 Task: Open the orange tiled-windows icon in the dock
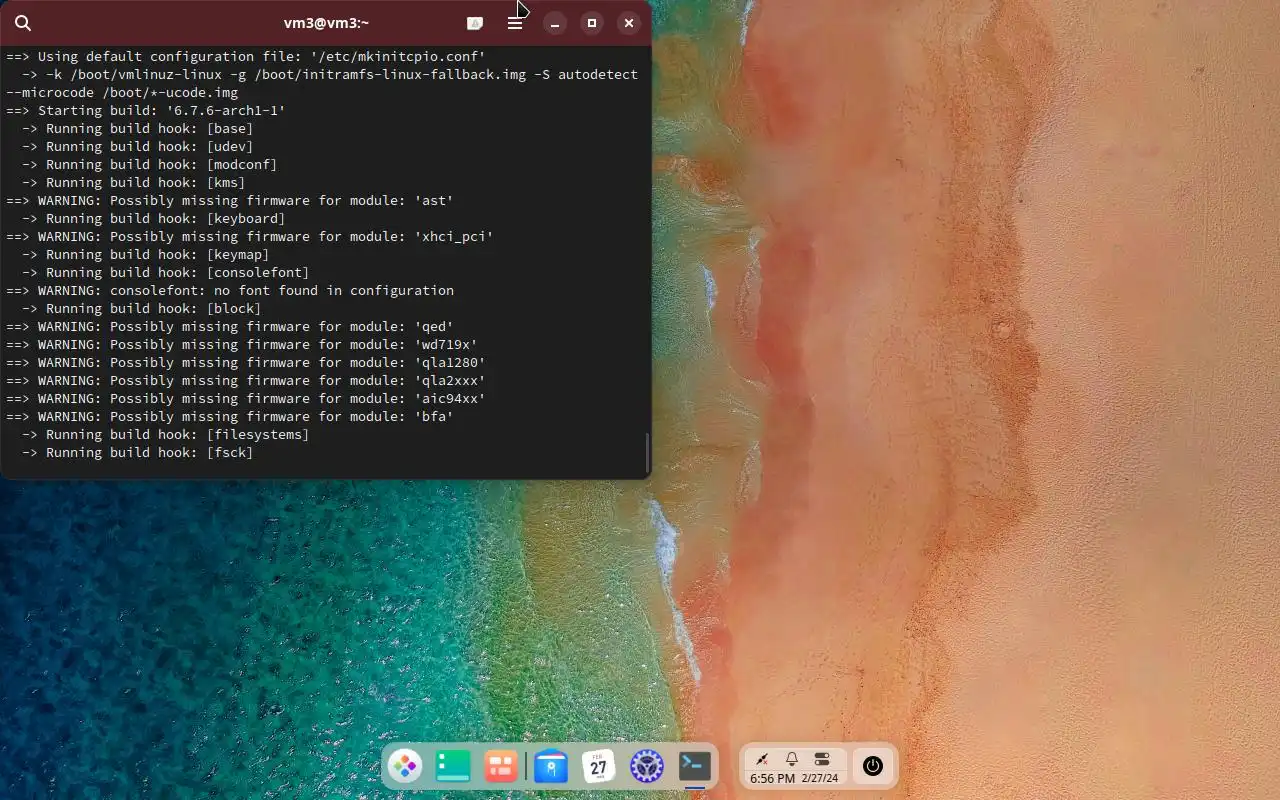(x=501, y=767)
